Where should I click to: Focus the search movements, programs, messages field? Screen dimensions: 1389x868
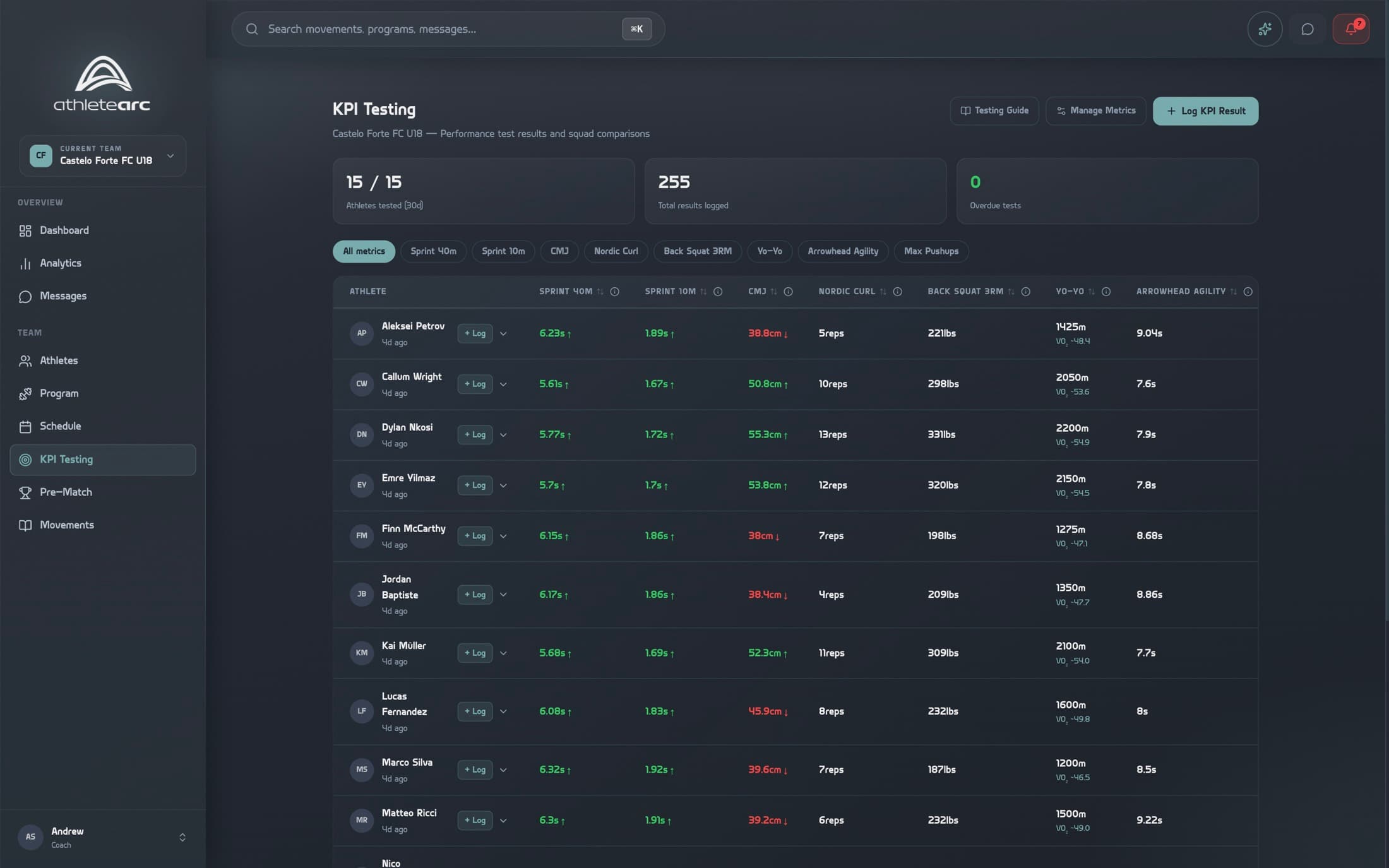click(x=448, y=29)
